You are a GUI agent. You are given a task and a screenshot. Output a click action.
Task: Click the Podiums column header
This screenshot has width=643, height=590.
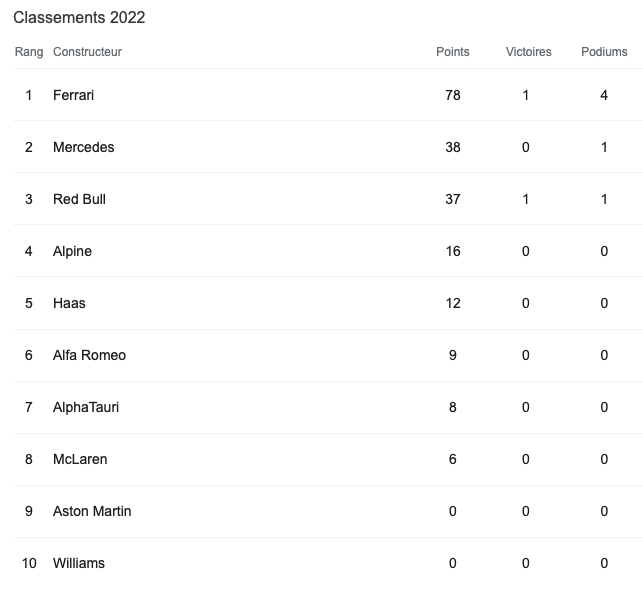[604, 52]
